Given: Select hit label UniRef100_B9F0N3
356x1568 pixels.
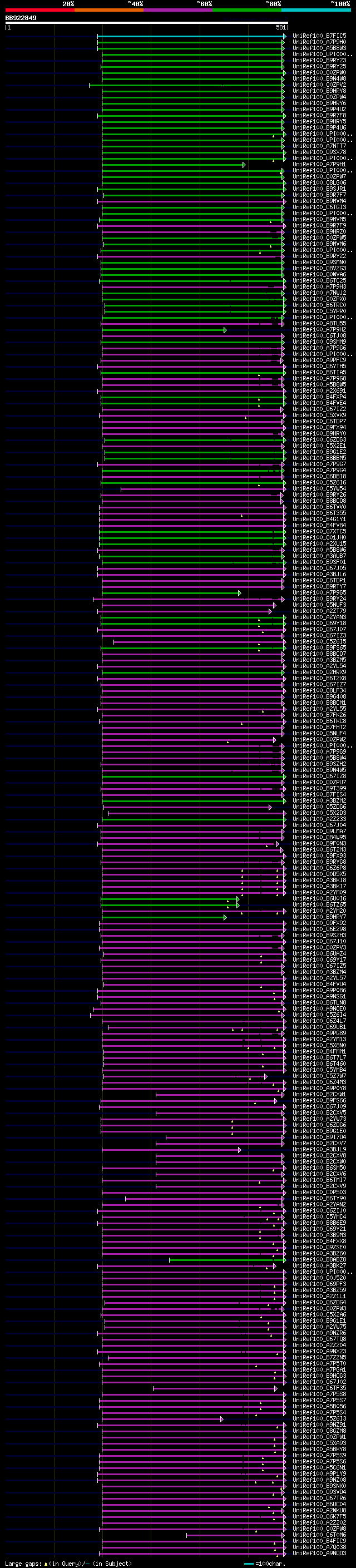Looking at the screenshot, I should pyautogui.click(x=319, y=844).
